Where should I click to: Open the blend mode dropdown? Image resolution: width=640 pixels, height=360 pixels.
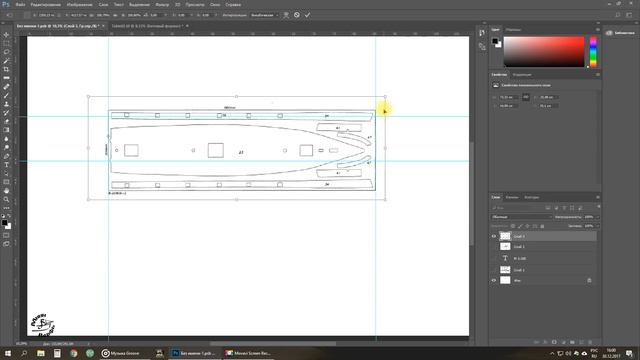click(521, 217)
